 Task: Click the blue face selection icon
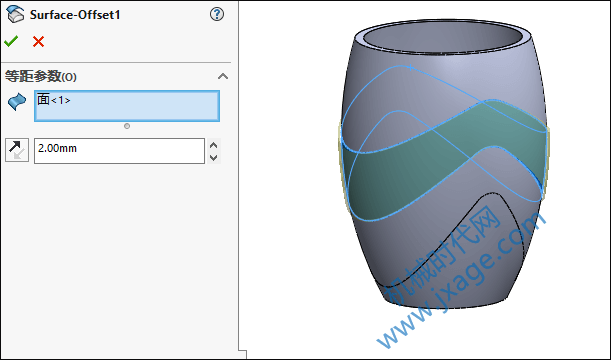(17, 102)
